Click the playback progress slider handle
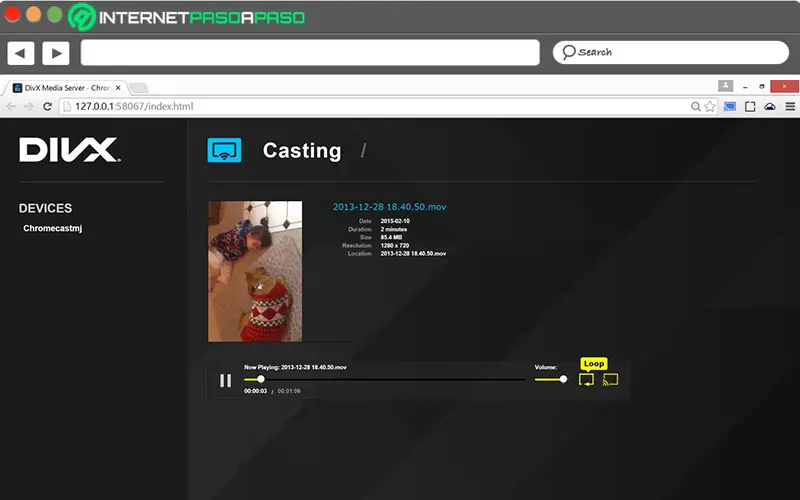 261,379
